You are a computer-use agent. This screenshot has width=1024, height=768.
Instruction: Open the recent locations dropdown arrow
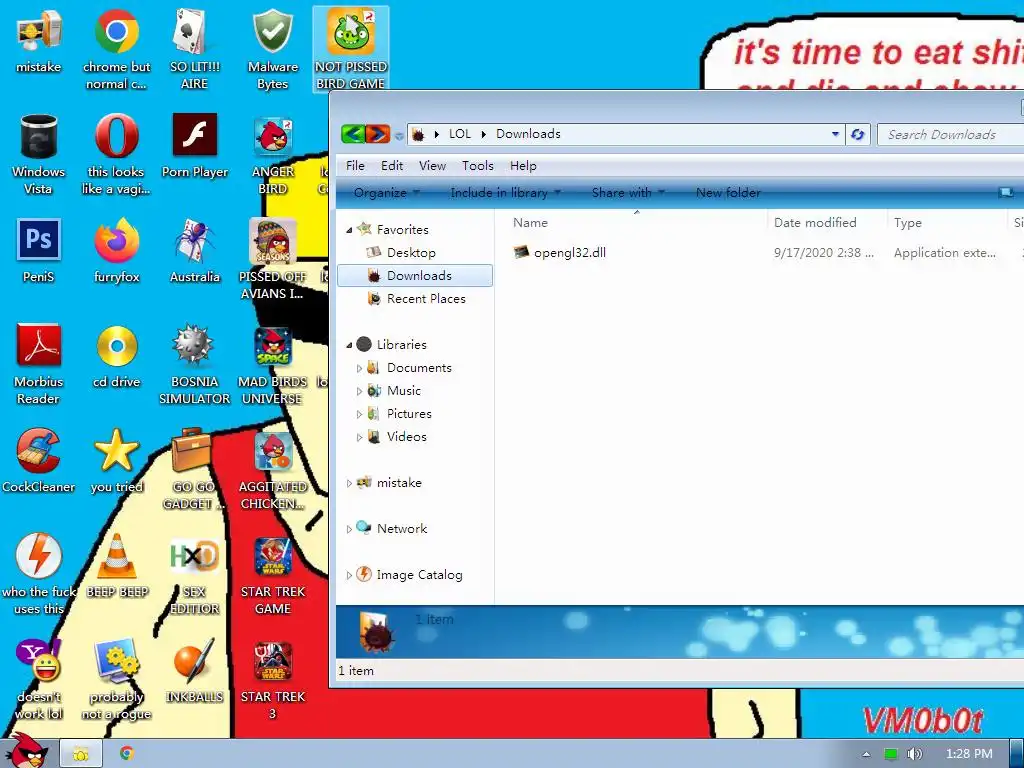[x=399, y=136]
